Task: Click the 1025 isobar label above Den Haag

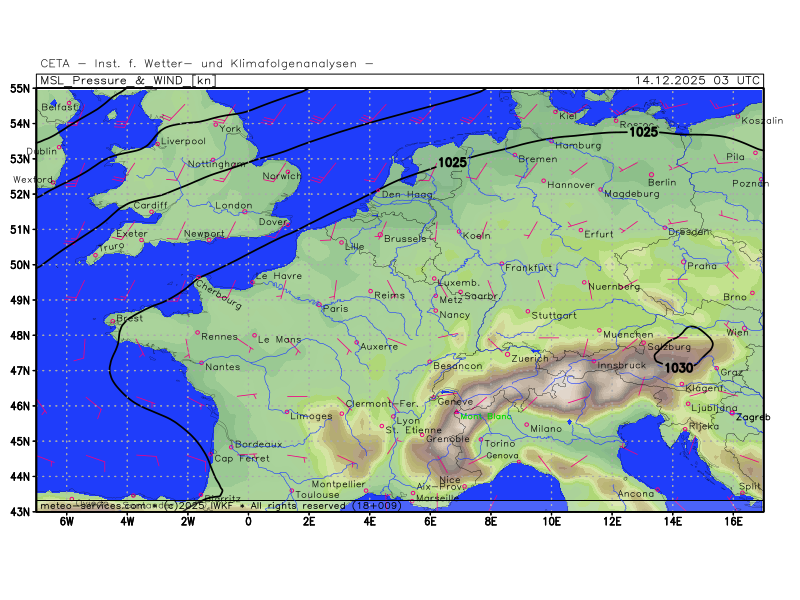Action: 453,162
